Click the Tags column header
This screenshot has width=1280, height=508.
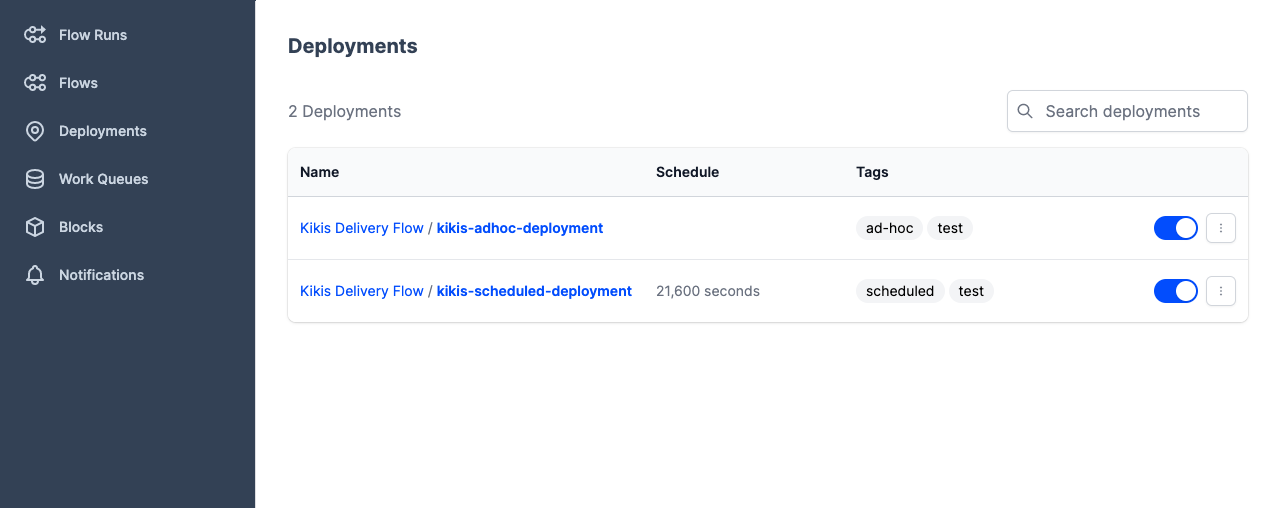872,172
